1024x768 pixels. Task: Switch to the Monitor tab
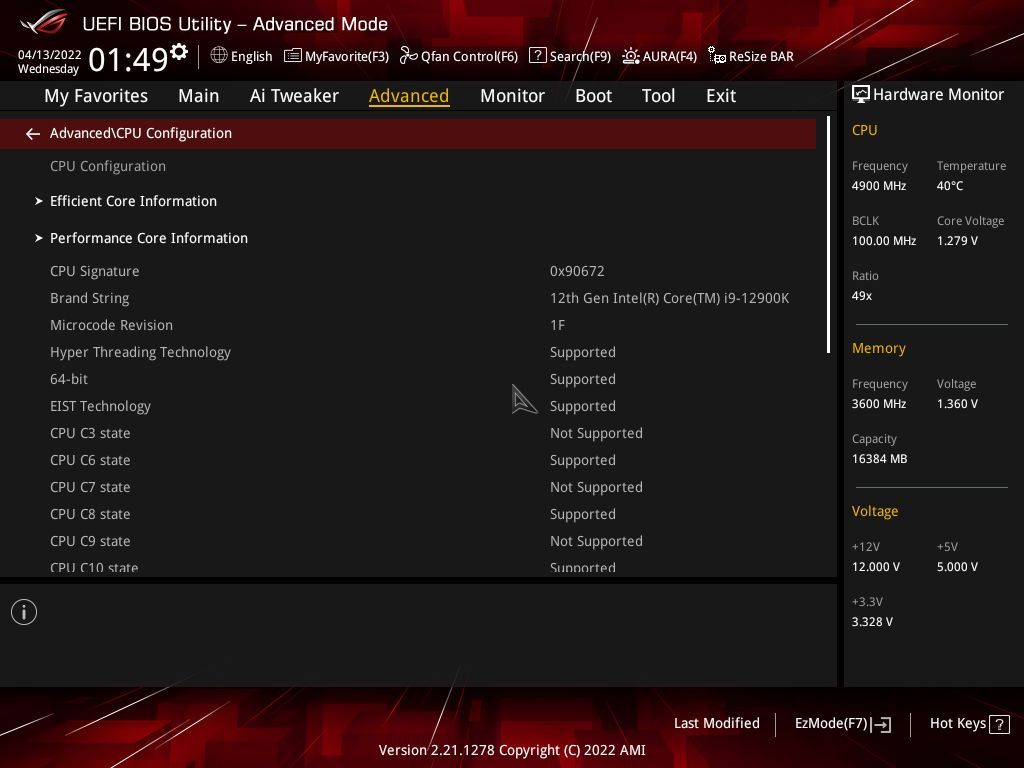[512, 96]
